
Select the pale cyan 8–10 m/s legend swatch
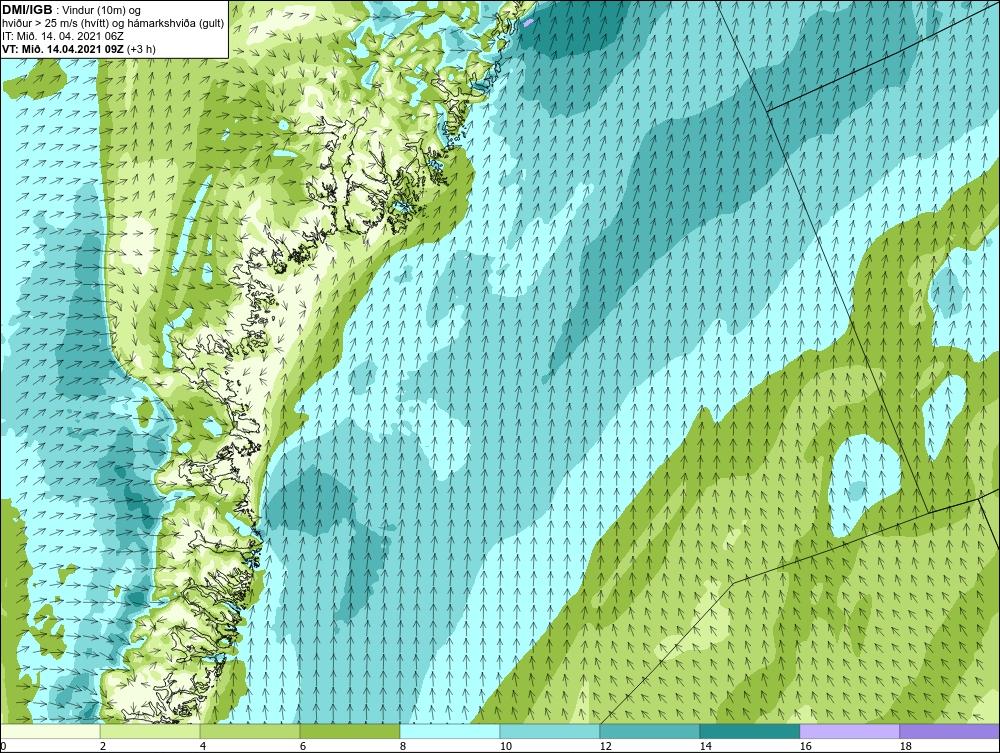click(x=450, y=731)
